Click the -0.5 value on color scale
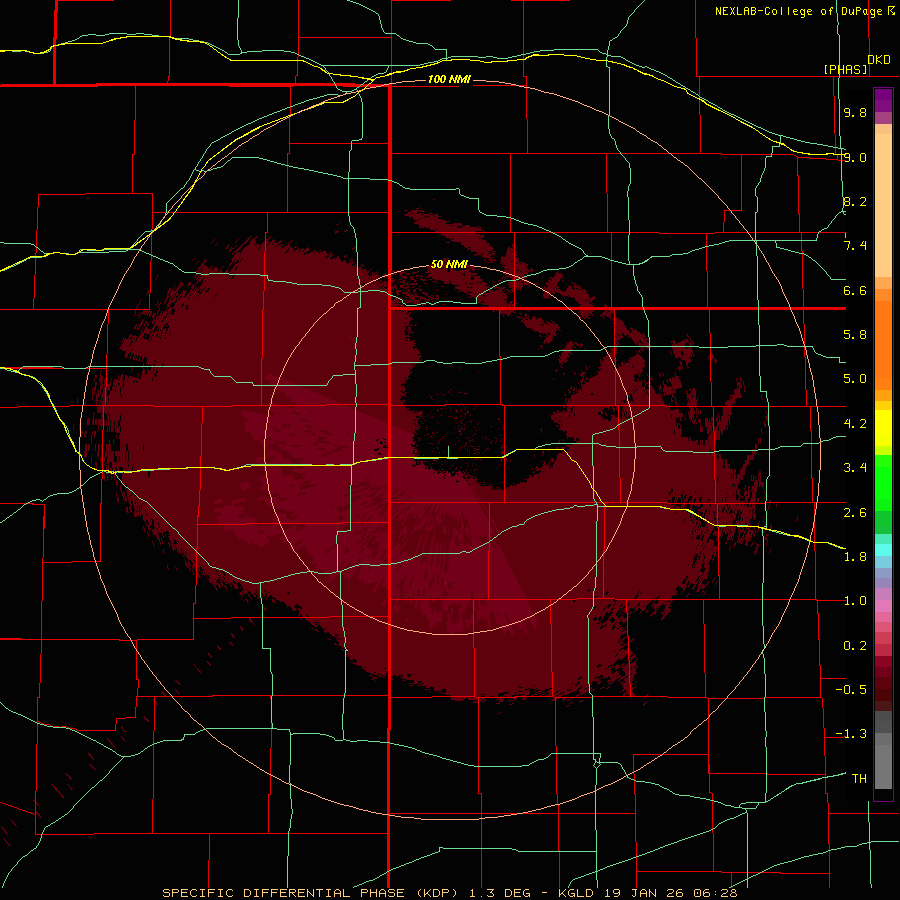This screenshot has width=900, height=900. [x=851, y=690]
